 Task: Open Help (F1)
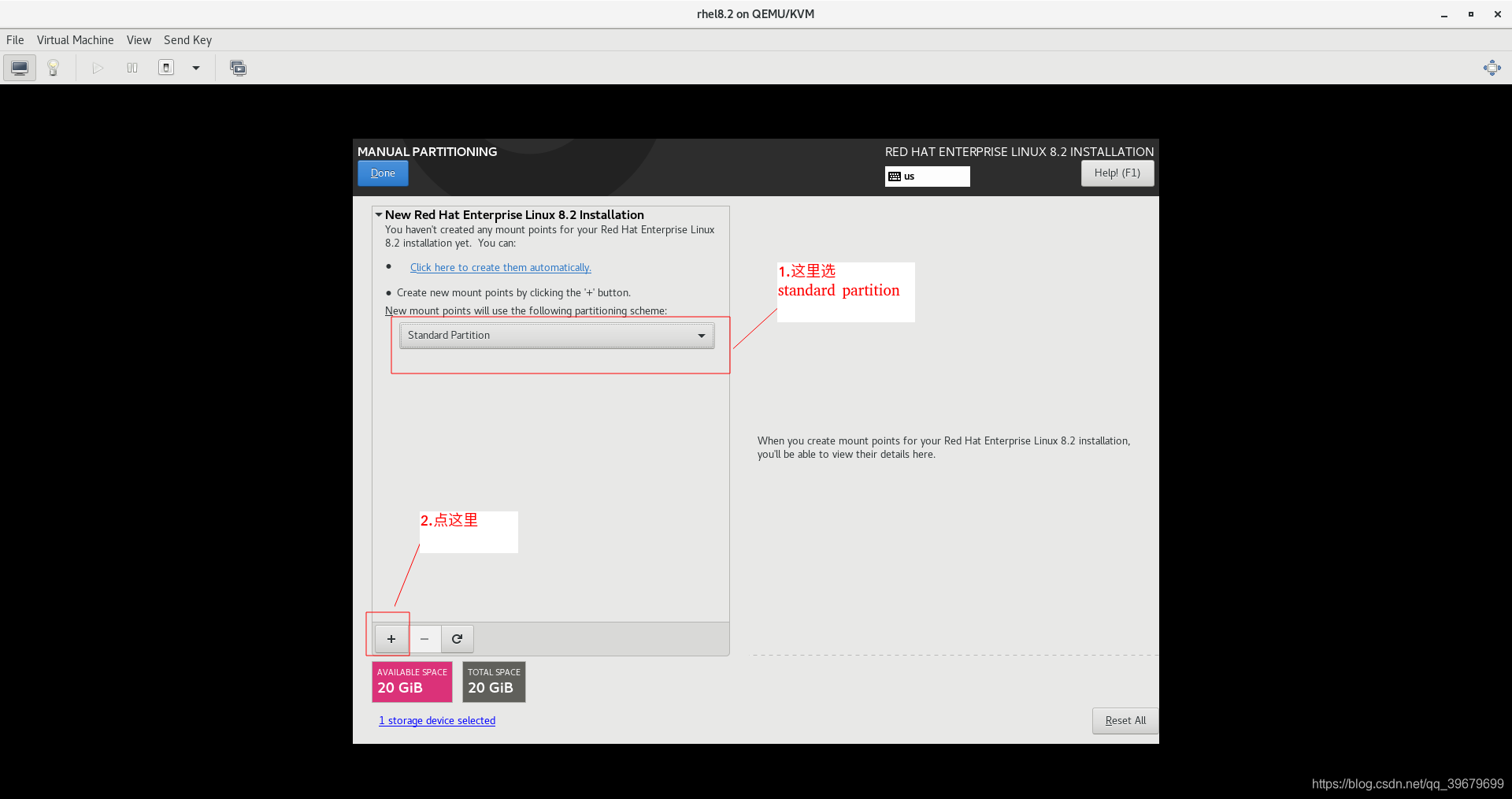[x=1117, y=173]
